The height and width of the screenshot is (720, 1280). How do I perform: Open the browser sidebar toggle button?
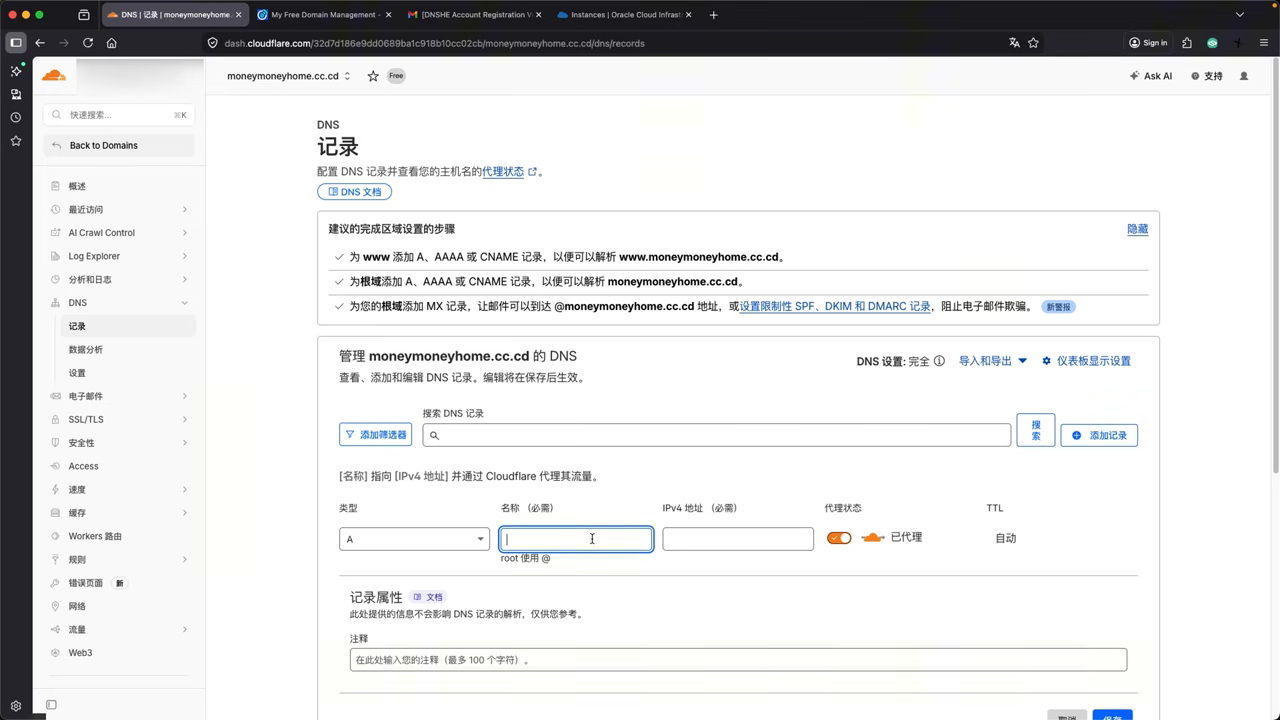pos(15,43)
